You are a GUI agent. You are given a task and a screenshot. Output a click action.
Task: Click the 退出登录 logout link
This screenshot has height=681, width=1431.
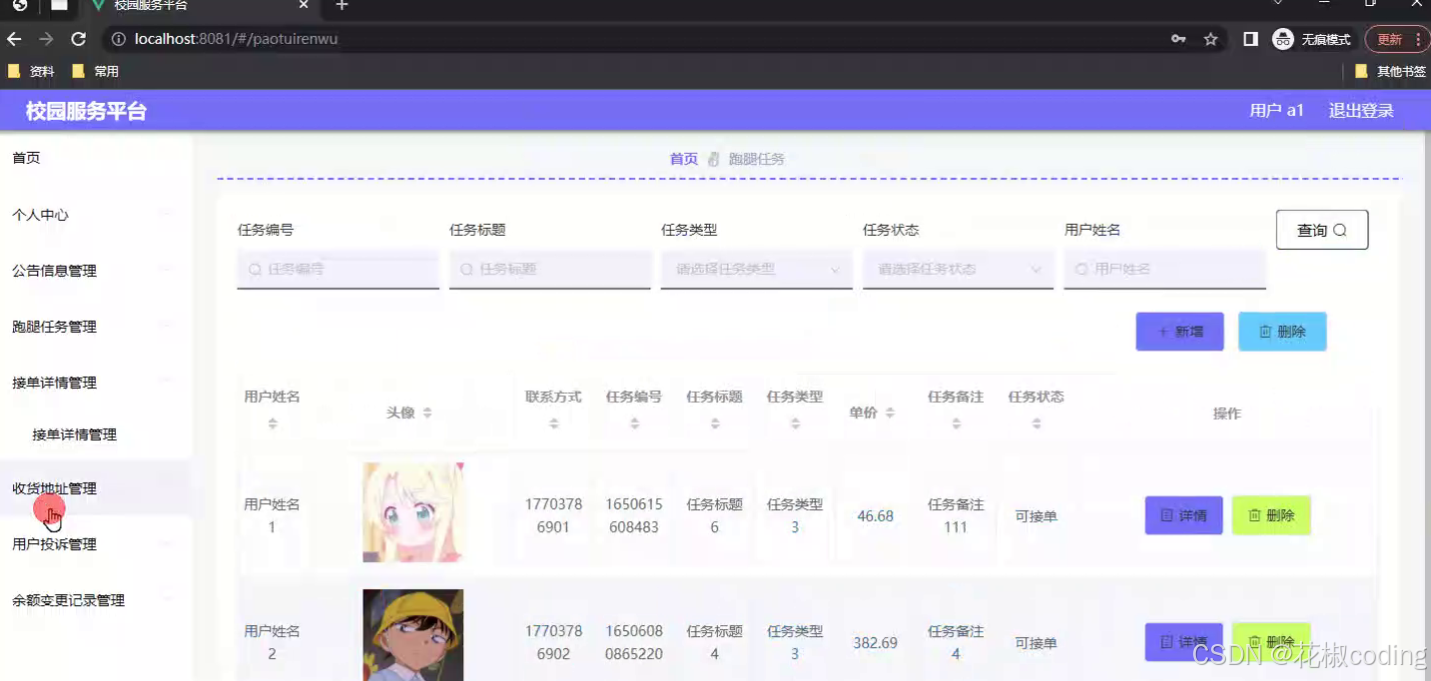tap(1360, 110)
